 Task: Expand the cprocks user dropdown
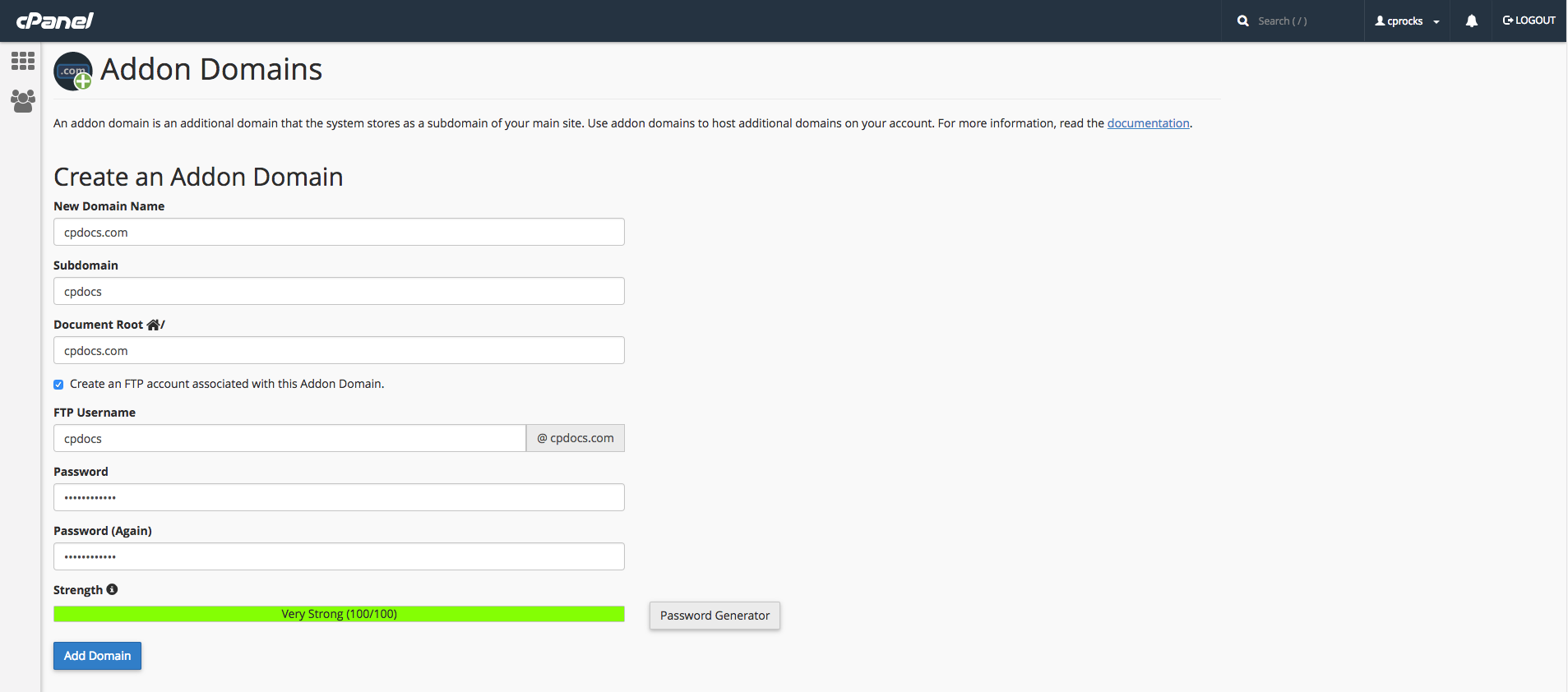[x=1407, y=21]
